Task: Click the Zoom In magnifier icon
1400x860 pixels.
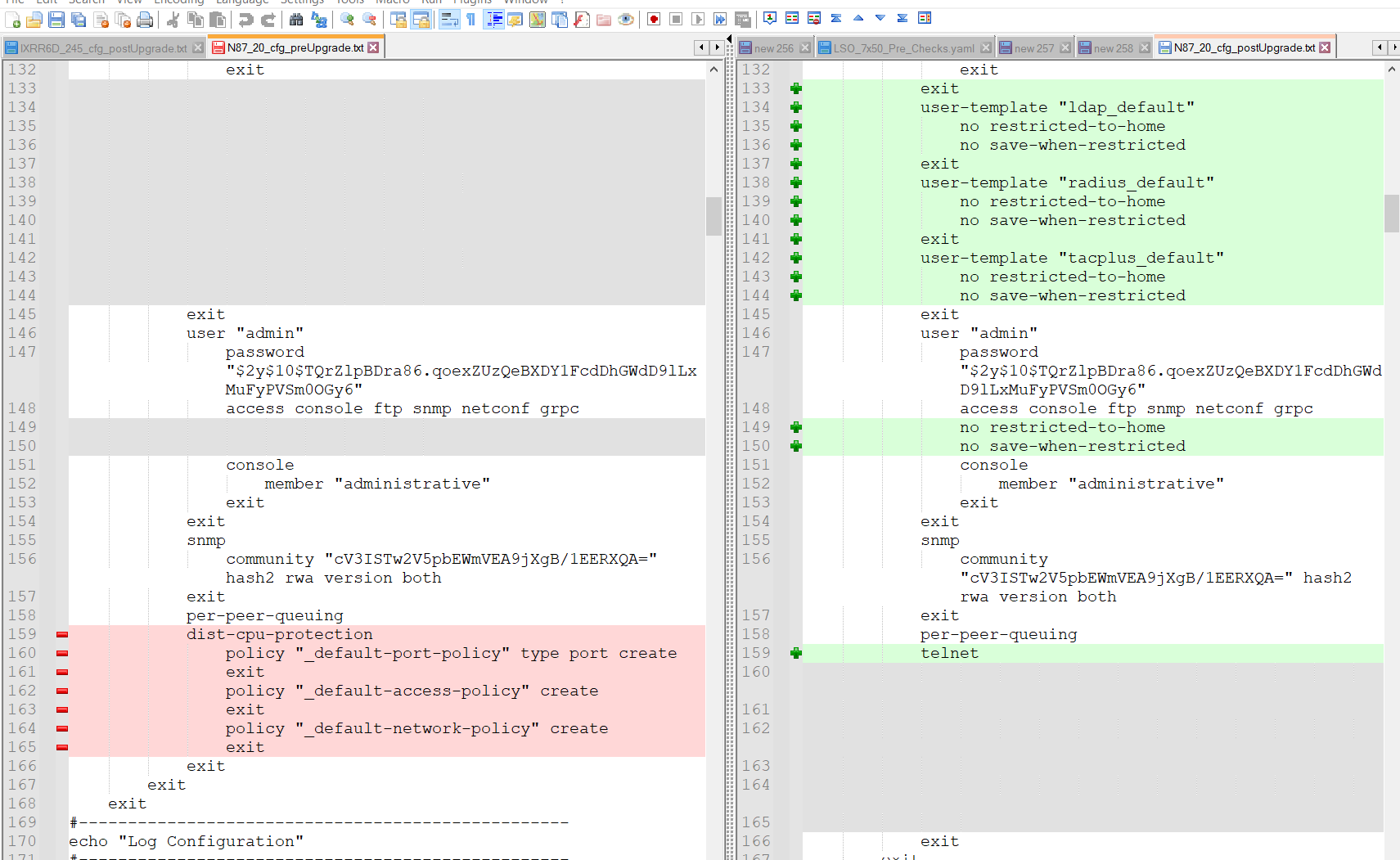Action: tap(348, 20)
